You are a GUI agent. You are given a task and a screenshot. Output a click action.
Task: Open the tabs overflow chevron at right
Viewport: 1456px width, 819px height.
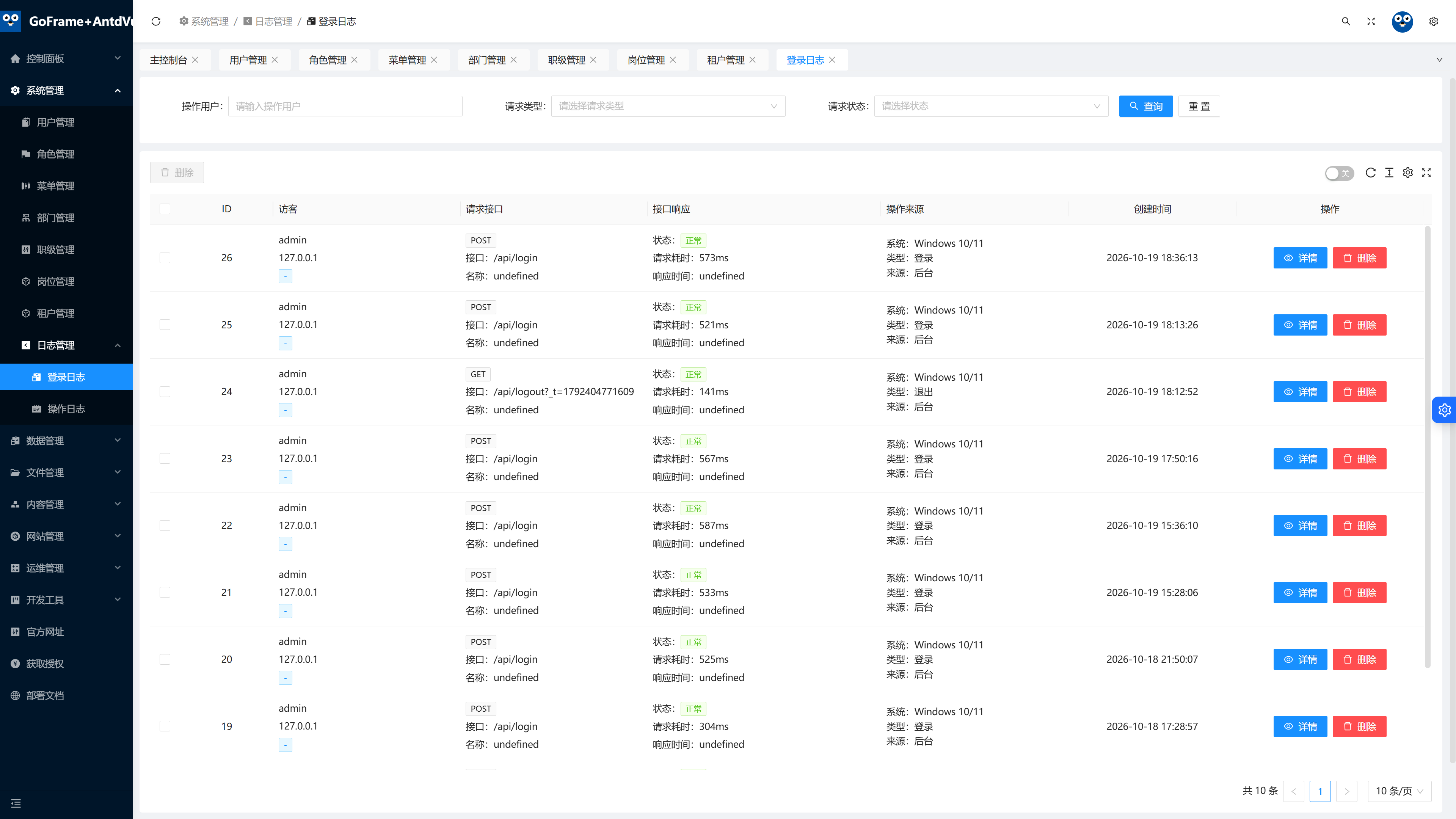pyautogui.click(x=1439, y=60)
